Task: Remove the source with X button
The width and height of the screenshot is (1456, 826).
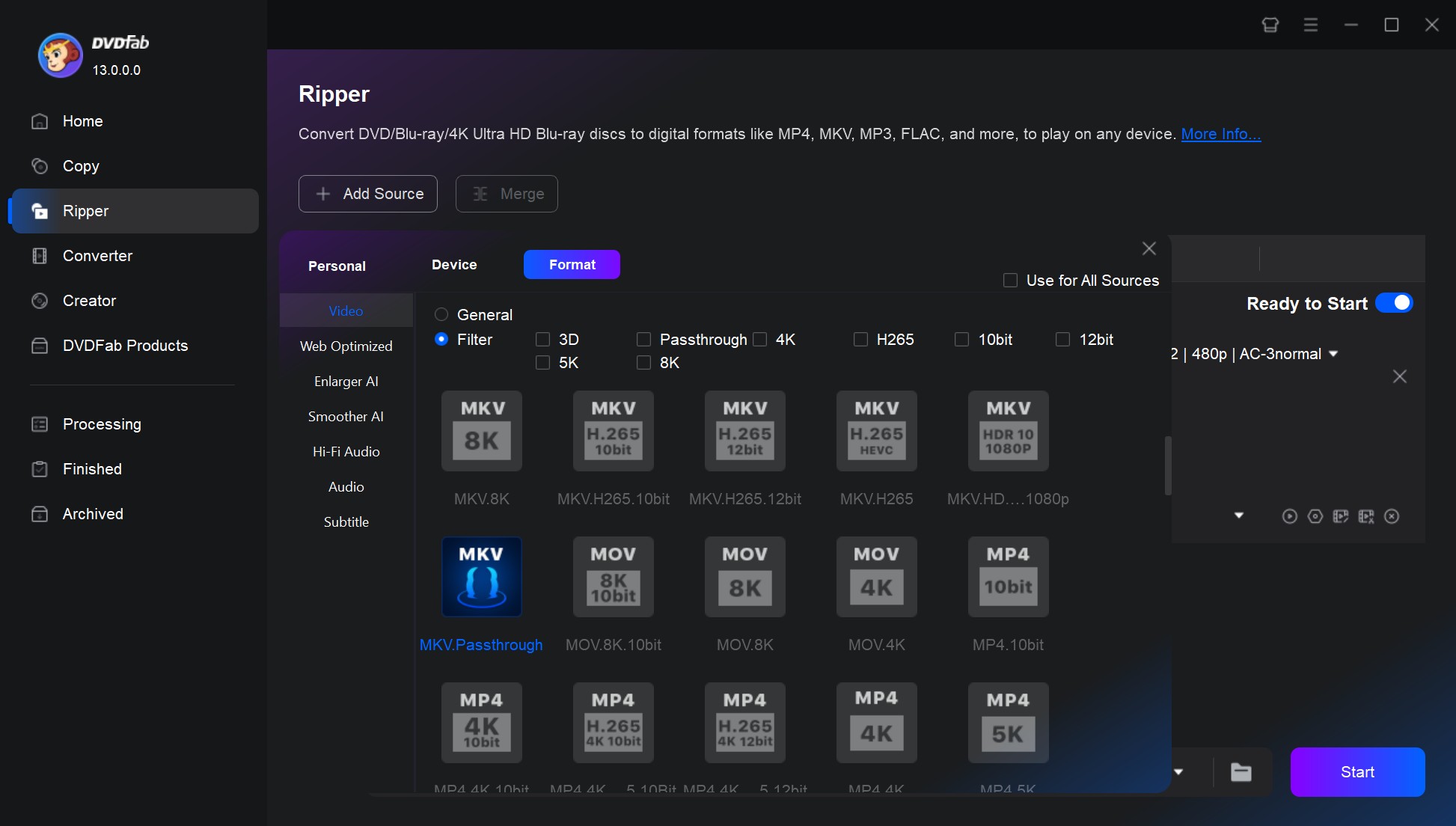Action: pos(1400,376)
